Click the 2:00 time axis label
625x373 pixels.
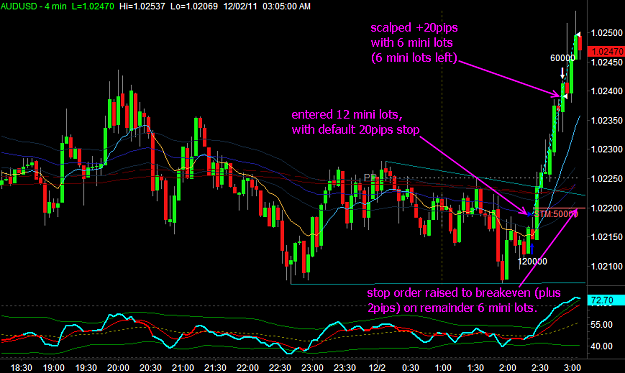click(x=507, y=367)
